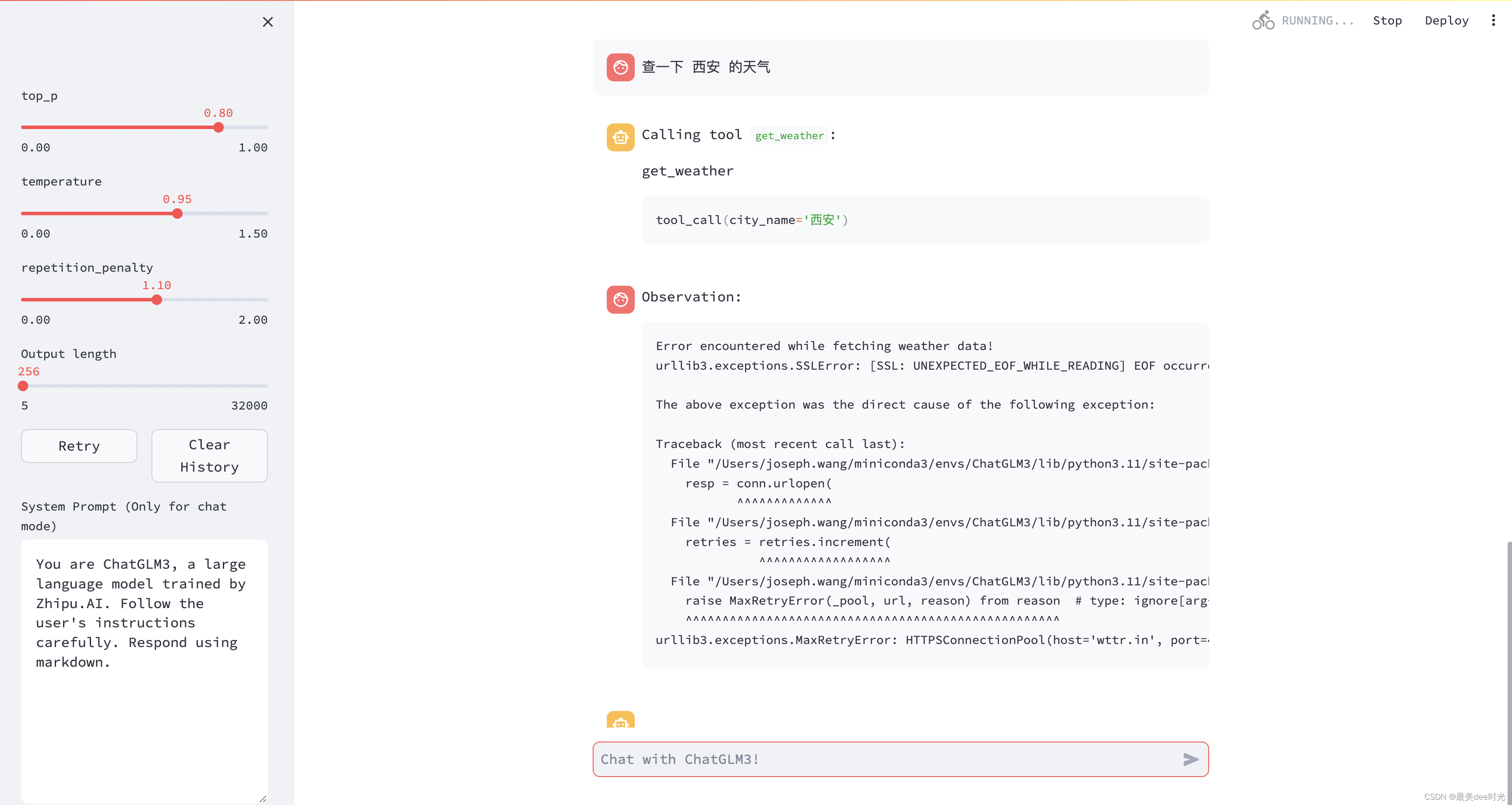The width and height of the screenshot is (1512, 805).
Task: Click the 'Error encountered while fetching weather data!' line
Action: click(x=824, y=346)
